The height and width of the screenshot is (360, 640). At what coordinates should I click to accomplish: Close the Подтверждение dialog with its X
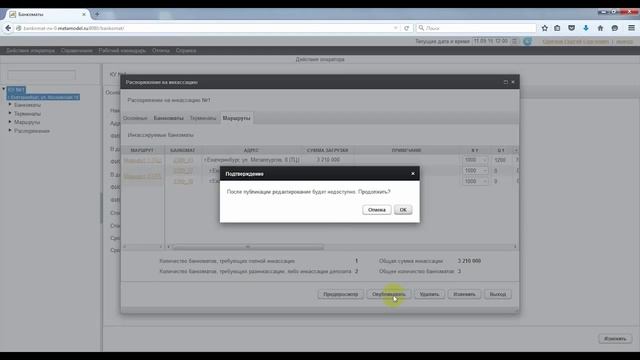click(413, 173)
